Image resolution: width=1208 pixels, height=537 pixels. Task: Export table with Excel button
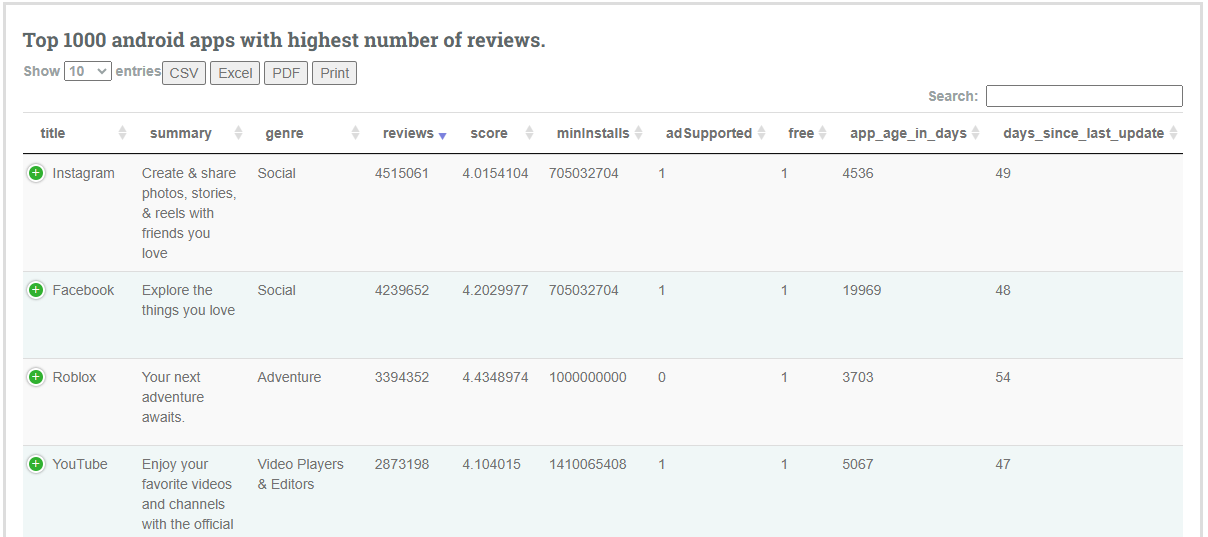click(235, 73)
